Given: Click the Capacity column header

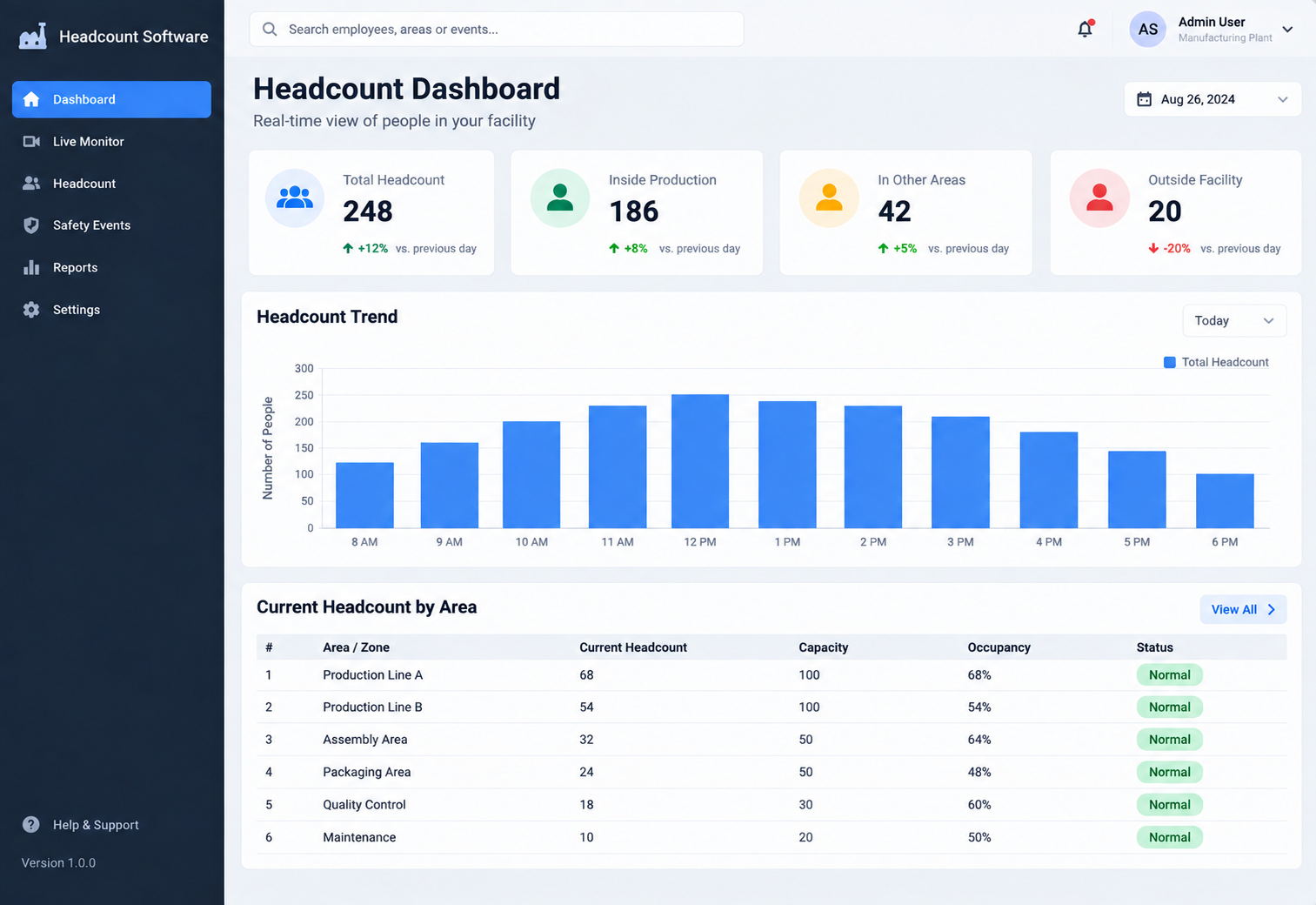Looking at the screenshot, I should [823, 647].
